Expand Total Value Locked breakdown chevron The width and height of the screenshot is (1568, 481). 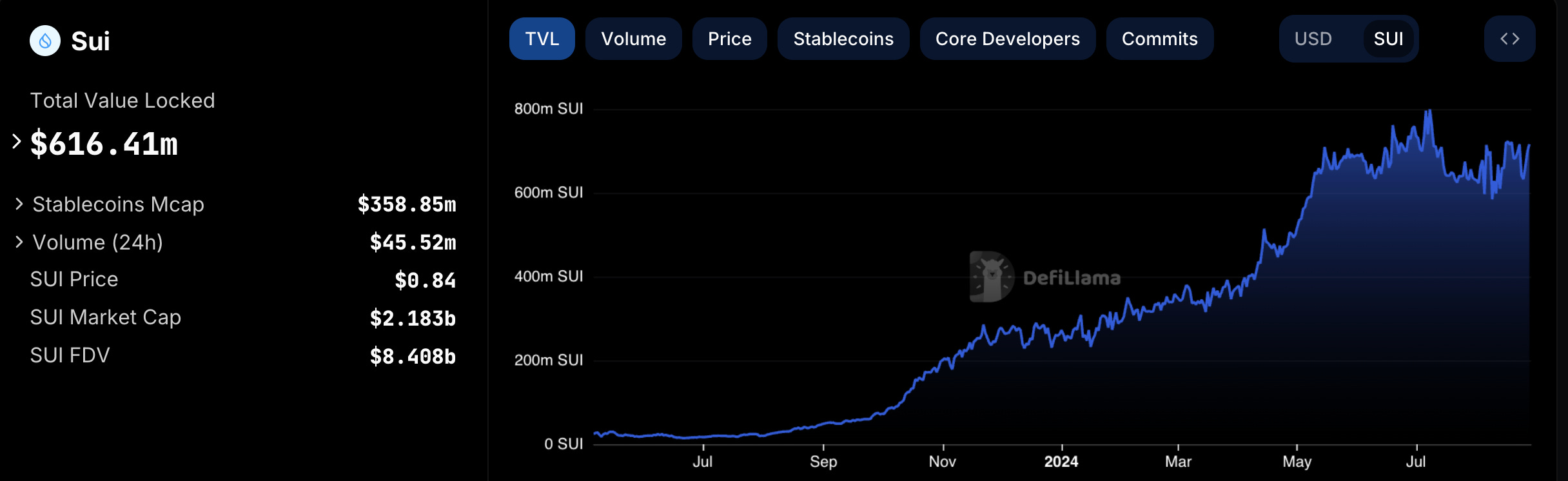click(x=17, y=141)
